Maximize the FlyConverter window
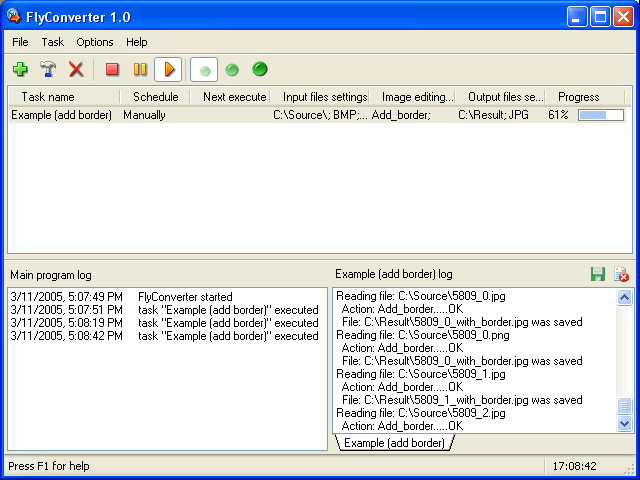This screenshot has height=480, width=640. point(600,17)
